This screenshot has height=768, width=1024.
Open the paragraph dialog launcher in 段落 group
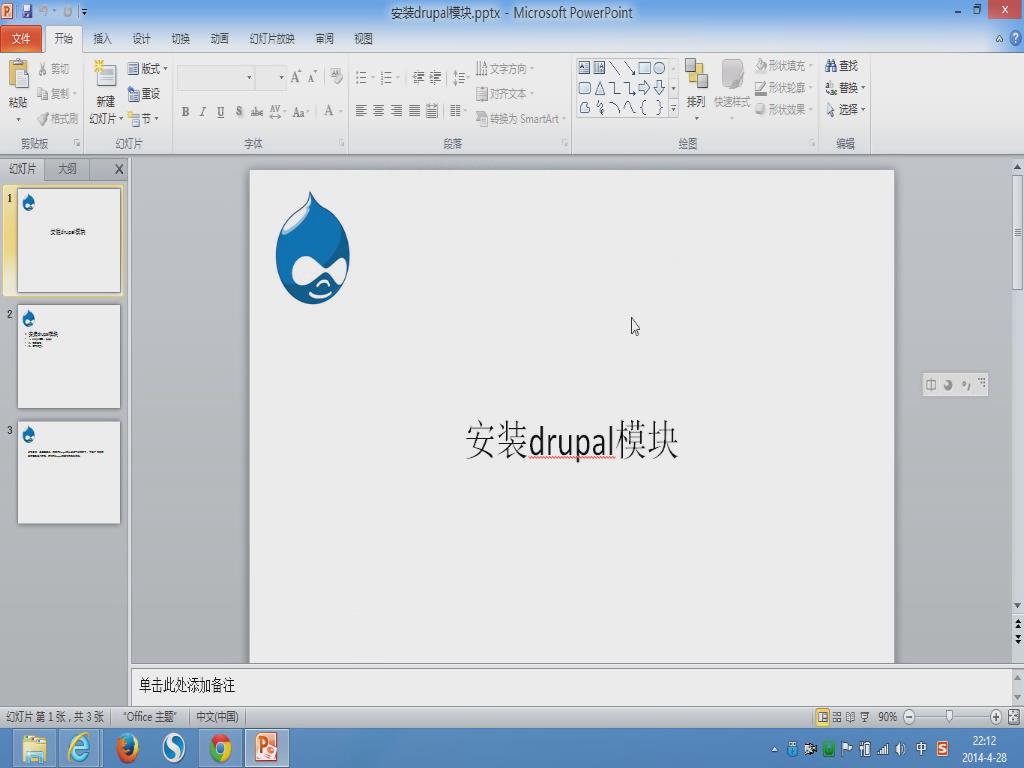click(x=565, y=142)
